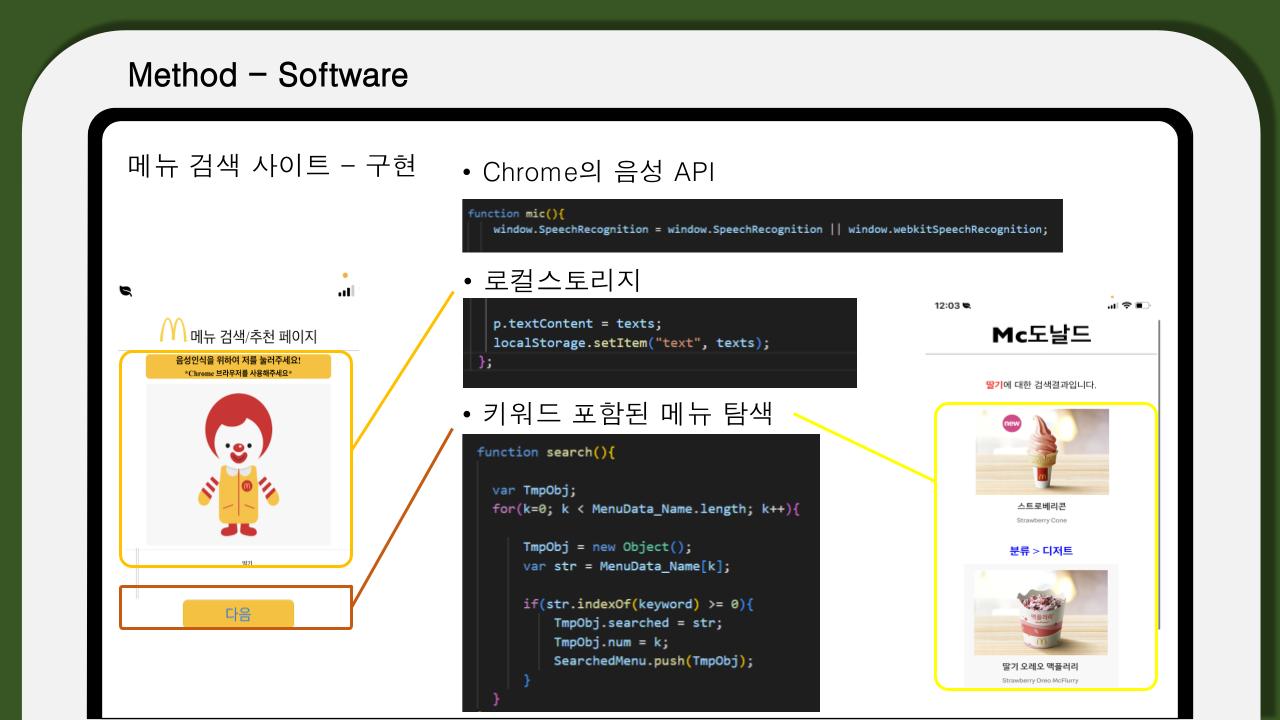This screenshot has height=720, width=1280.
Task: Click the McDonald's M logo on search page
Action: [173, 328]
